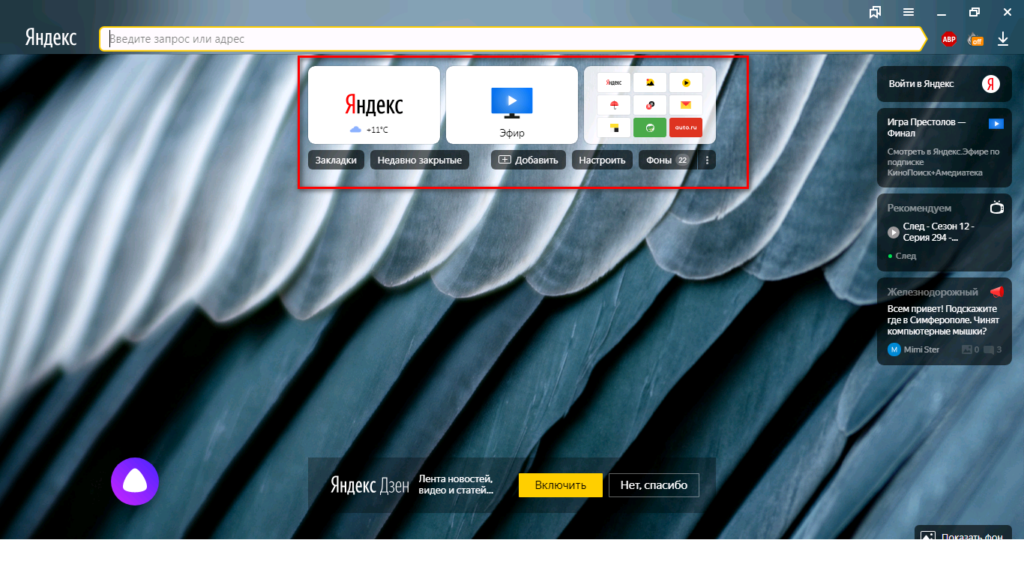Click the 22 badge on Фоны

click(682, 160)
